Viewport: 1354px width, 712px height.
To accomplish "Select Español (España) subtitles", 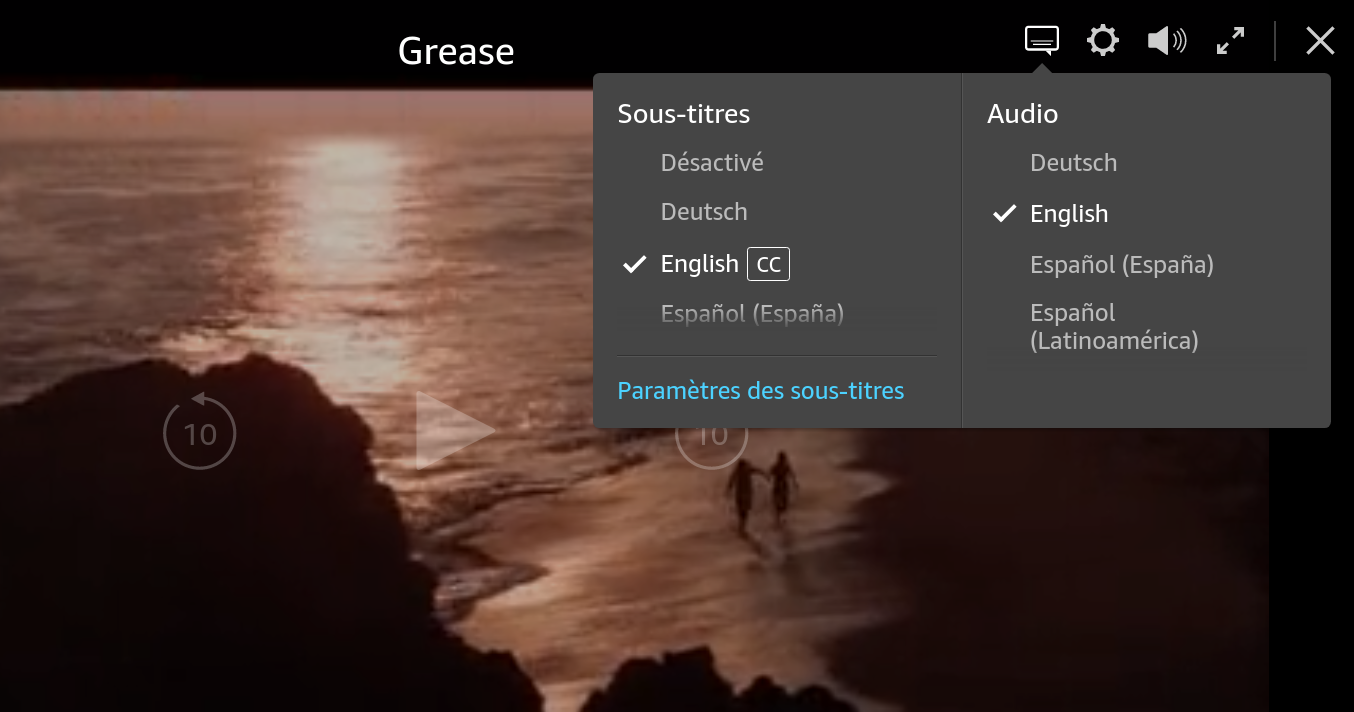I will [752, 314].
